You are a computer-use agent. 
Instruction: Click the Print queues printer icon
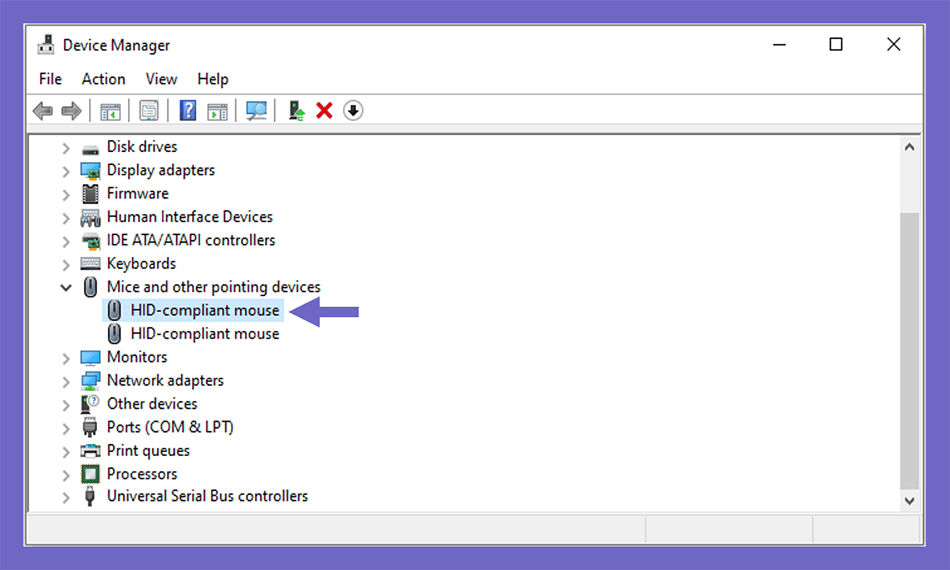click(x=90, y=451)
